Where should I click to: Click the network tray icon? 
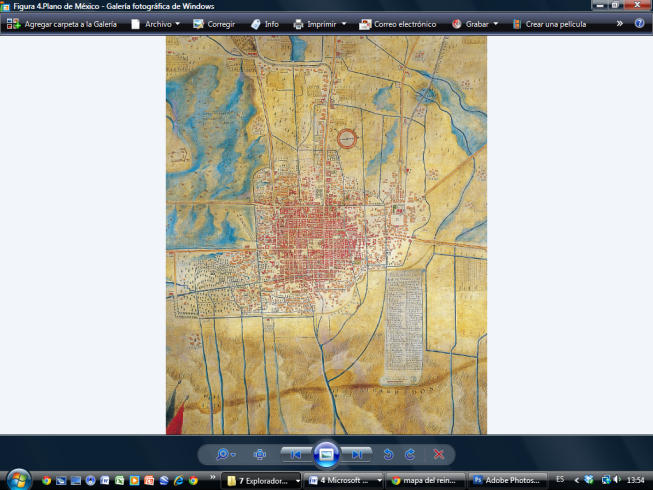606,480
